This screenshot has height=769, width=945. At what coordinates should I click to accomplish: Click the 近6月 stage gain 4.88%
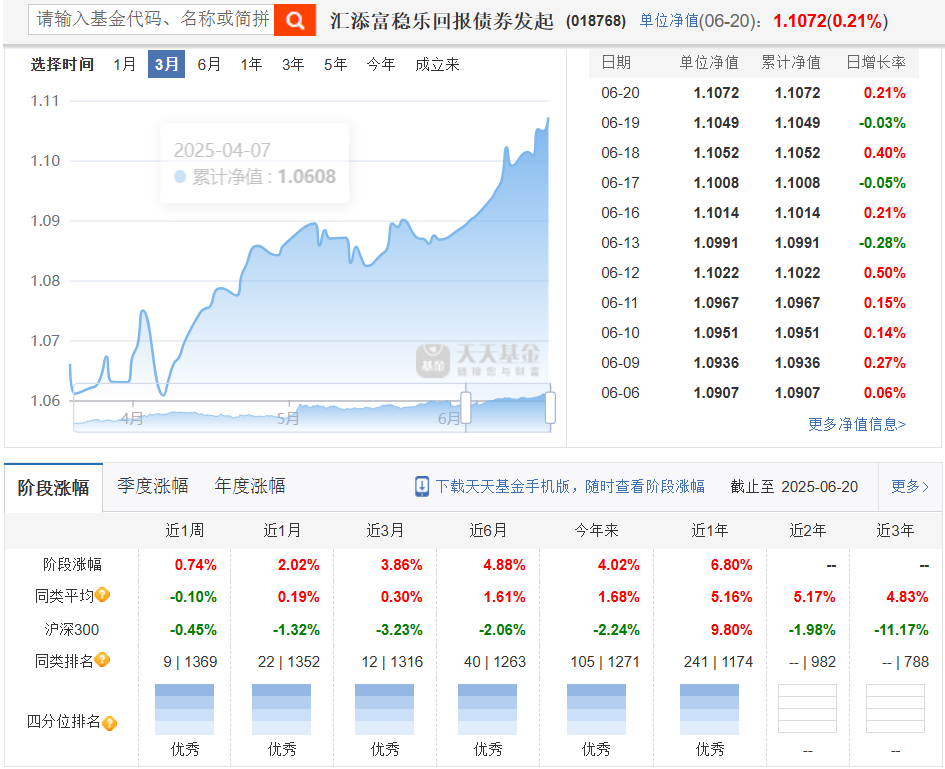[x=504, y=565]
